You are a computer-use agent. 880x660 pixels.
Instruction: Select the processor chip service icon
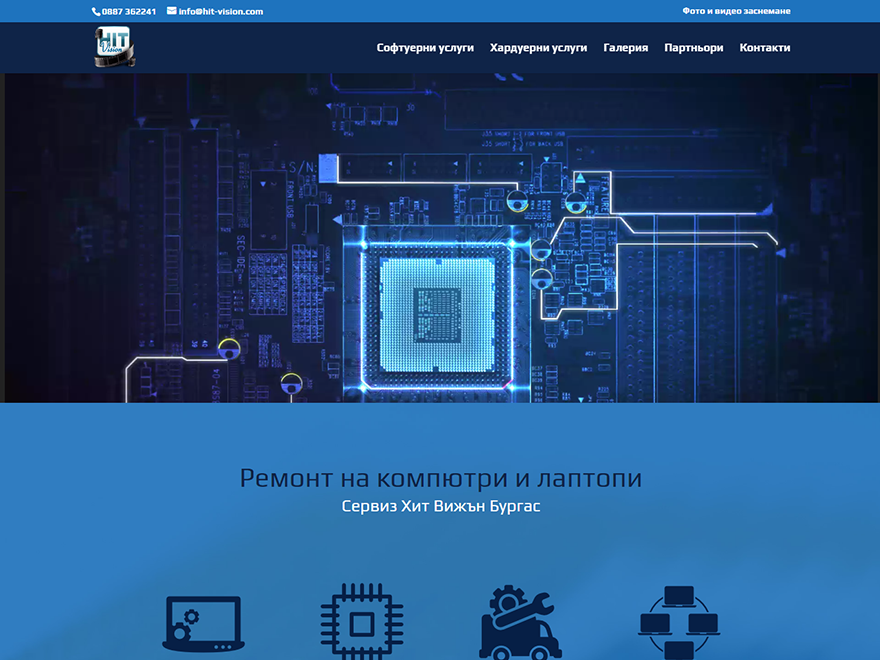362,622
